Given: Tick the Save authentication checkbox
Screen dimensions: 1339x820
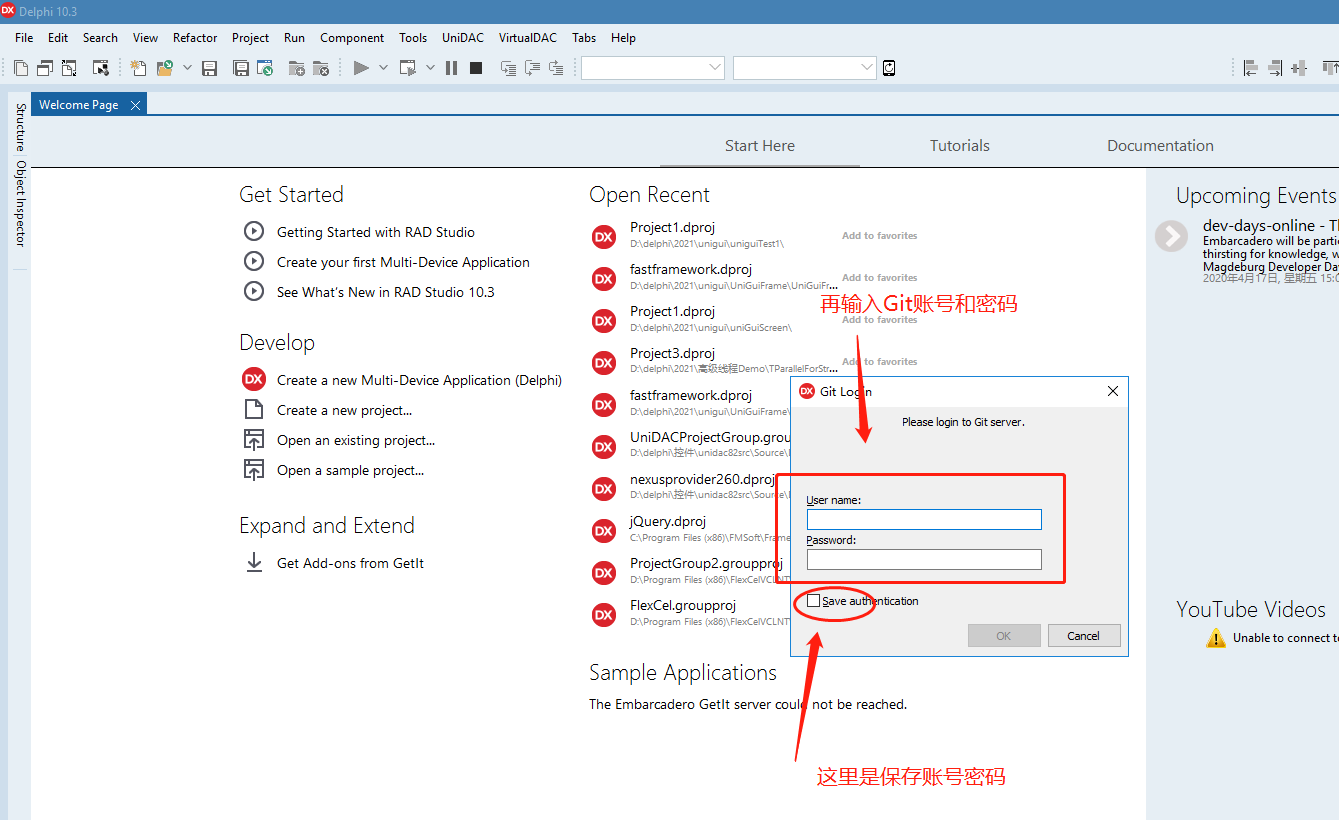Looking at the screenshot, I should coord(813,601).
